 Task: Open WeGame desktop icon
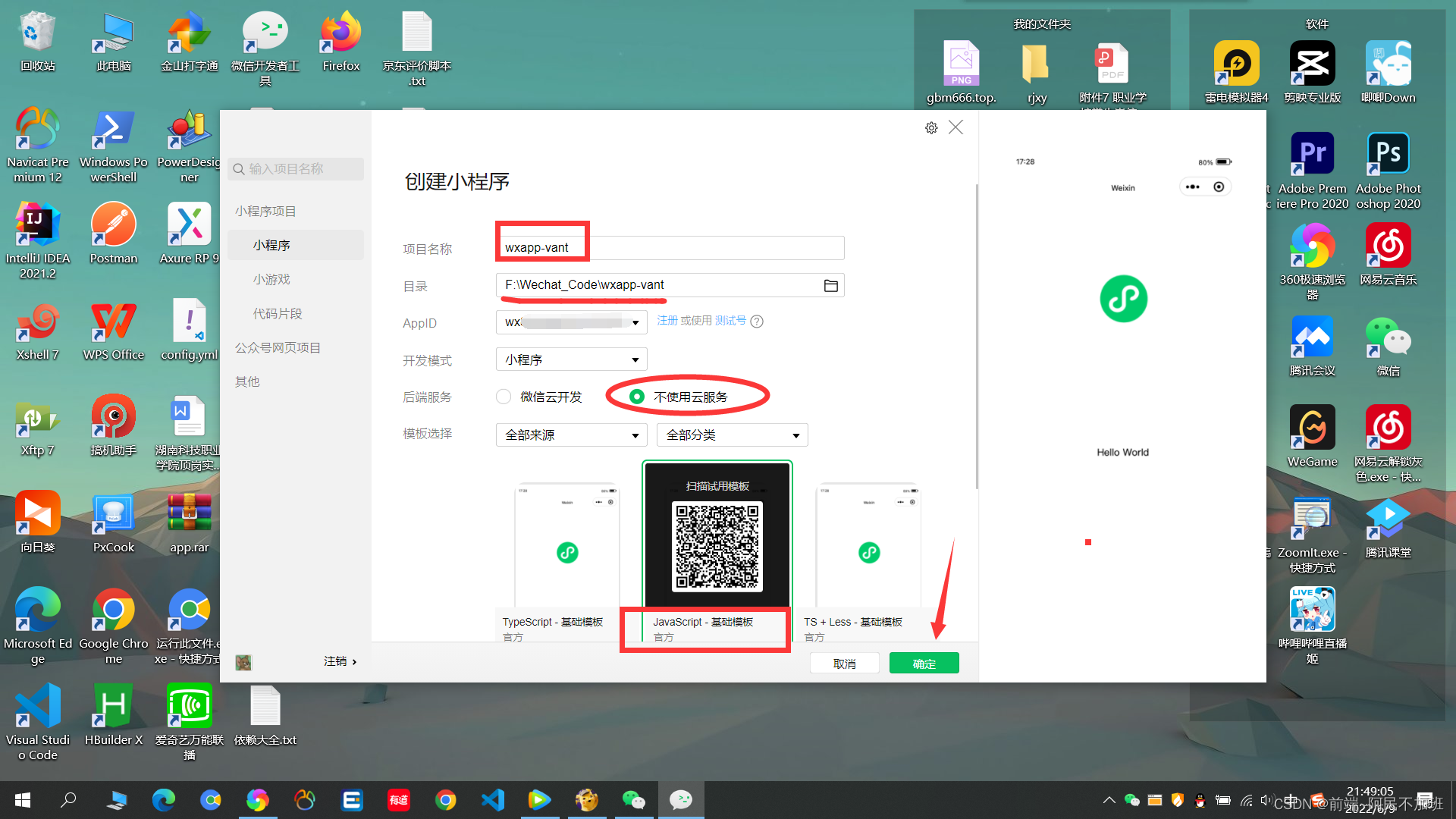[1313, 436]
